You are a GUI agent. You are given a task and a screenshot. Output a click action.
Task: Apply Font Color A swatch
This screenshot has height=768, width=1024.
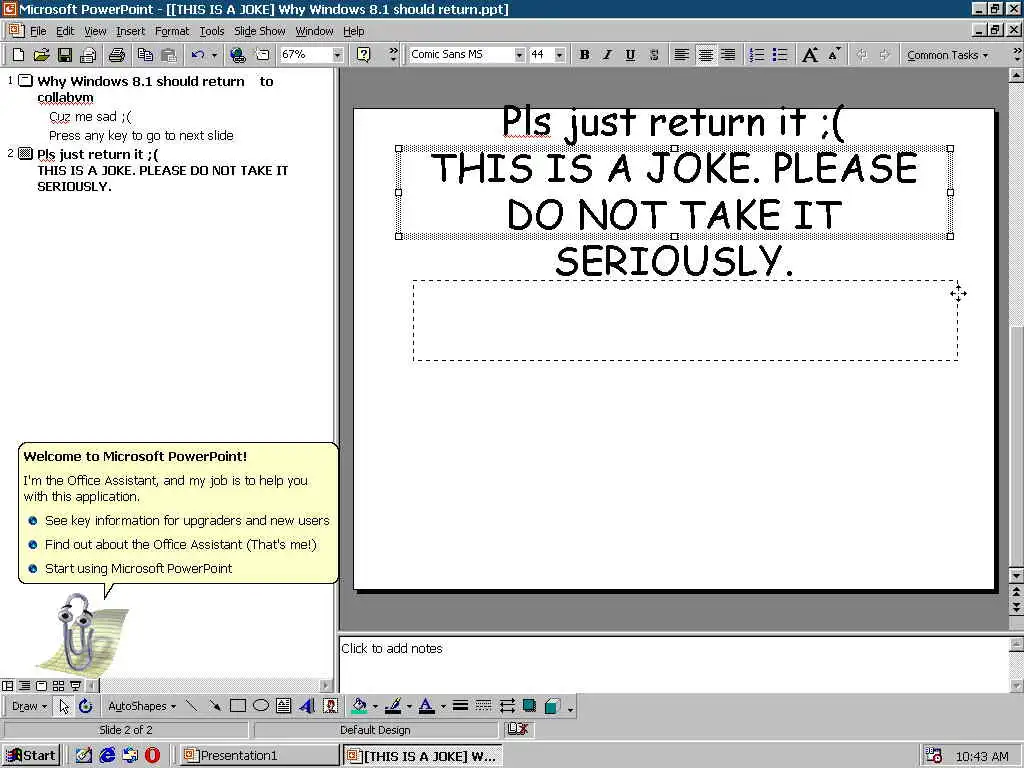(426, 706)
